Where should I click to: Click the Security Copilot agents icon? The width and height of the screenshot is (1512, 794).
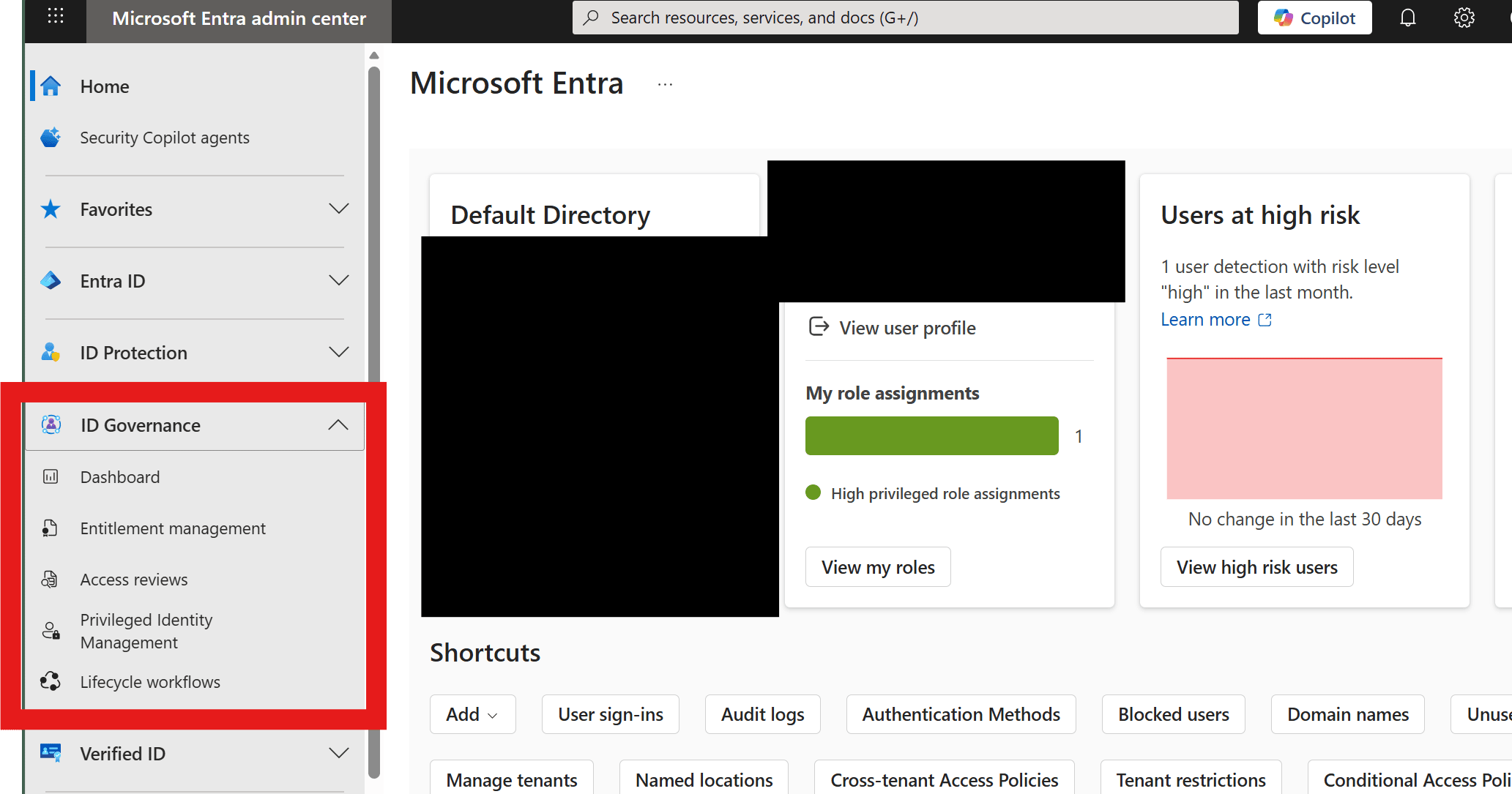[x=51, y=138]
